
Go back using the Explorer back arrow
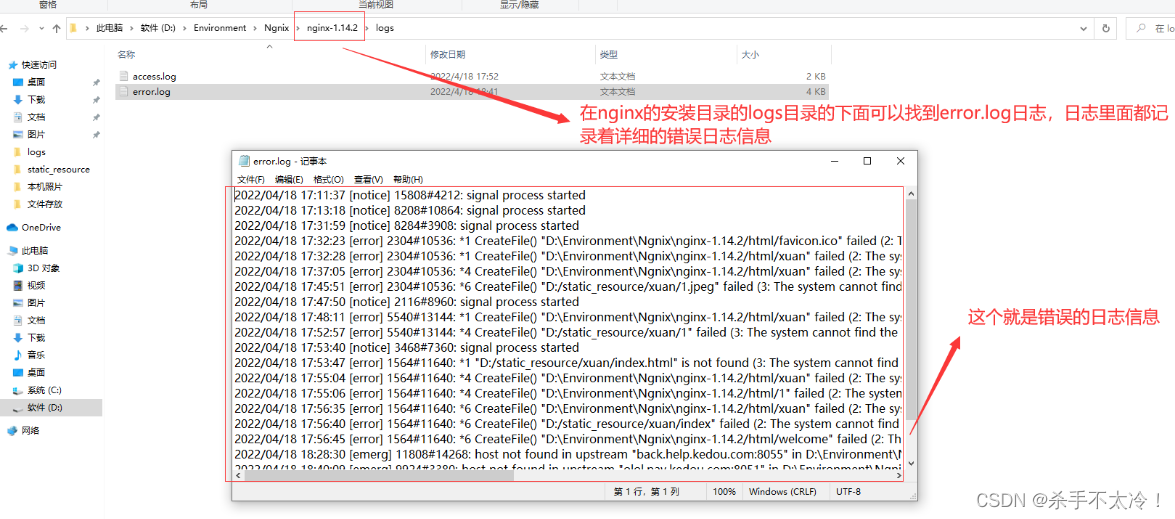click(5, 28)
